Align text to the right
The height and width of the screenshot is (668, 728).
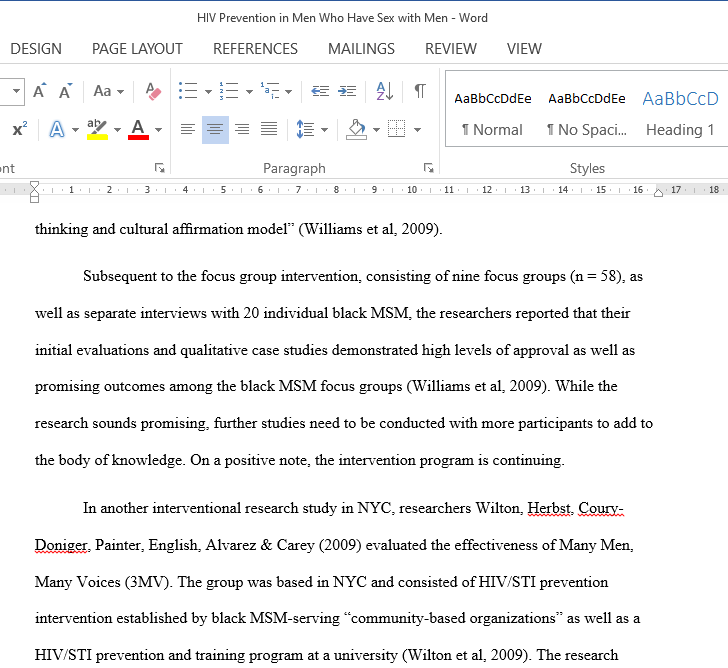coord(242,129)
